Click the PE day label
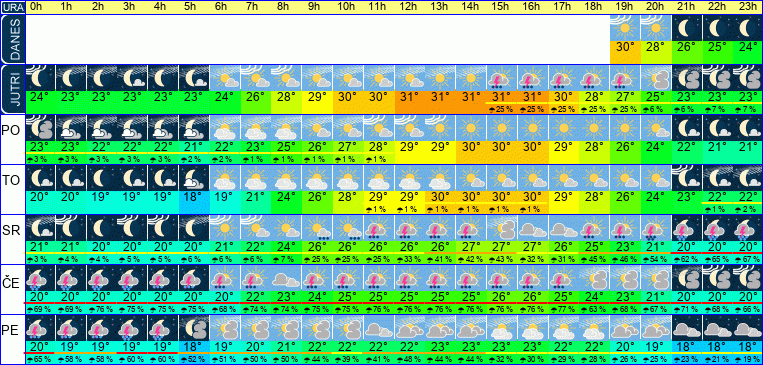The image size is (763, 365). click(12, 331)
